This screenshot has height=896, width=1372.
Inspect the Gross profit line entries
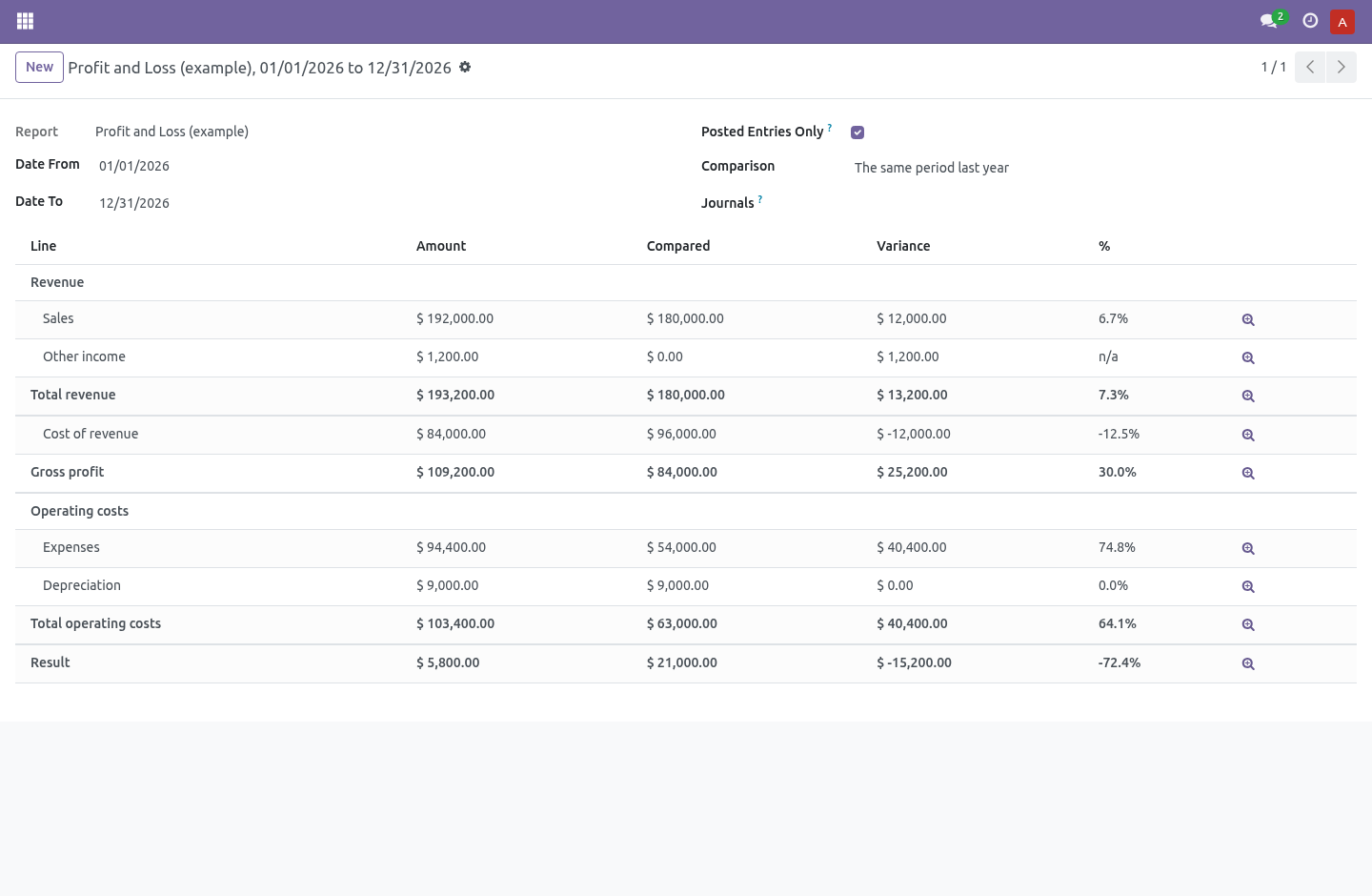coord(1248,474)
